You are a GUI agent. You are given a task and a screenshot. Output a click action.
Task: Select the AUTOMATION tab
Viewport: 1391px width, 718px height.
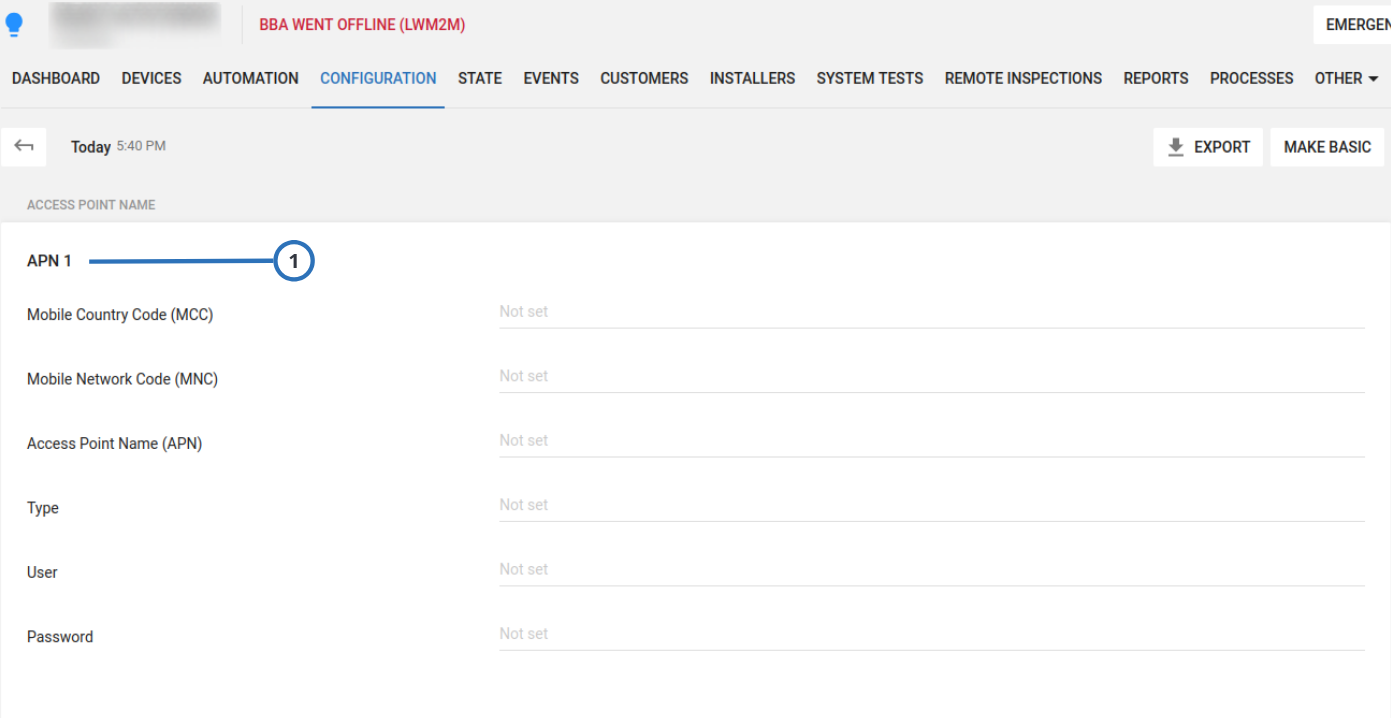pos(250,78)
